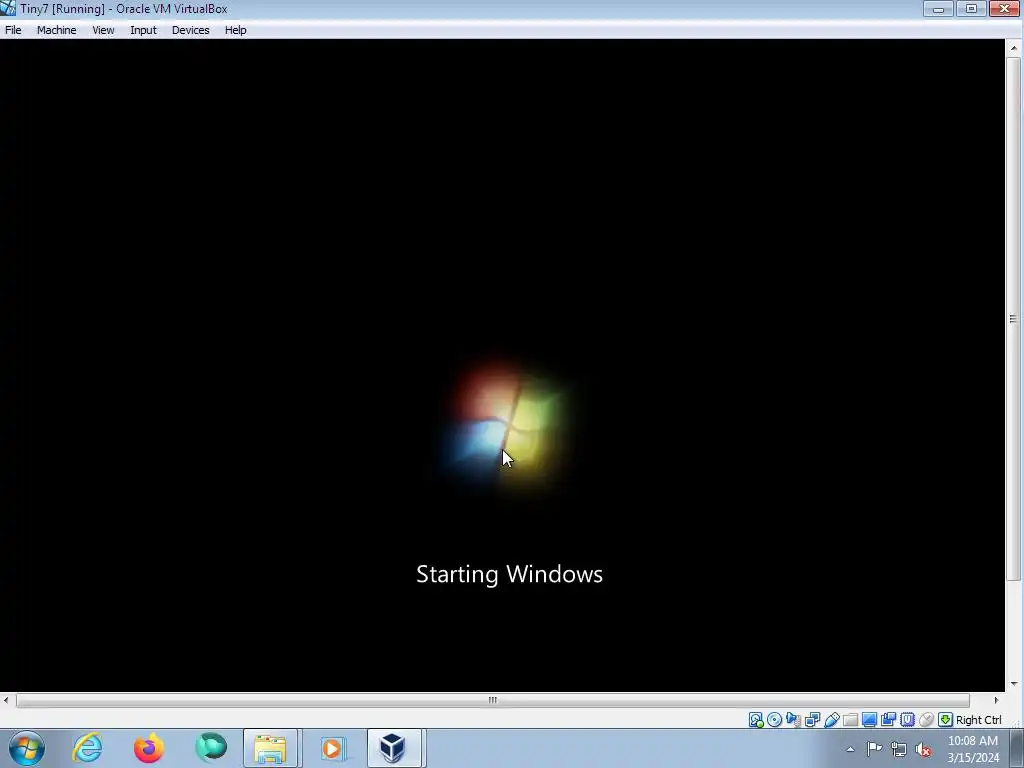Open Windows Media Player from taskbar
This screenshot has height=768, width=1024.
pos(332,748)
